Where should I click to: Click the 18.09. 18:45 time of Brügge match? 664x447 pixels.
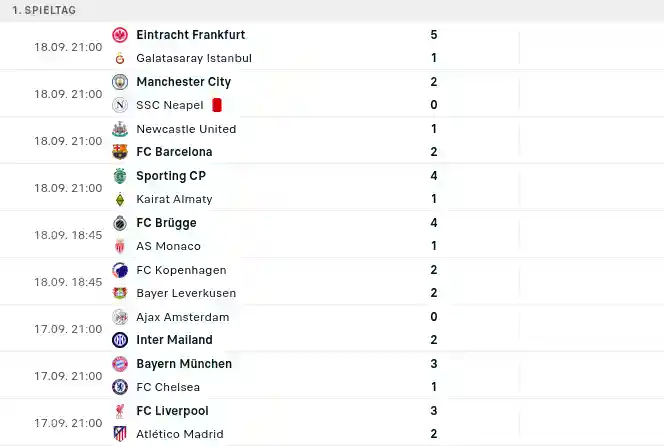[x=68, y=235]
